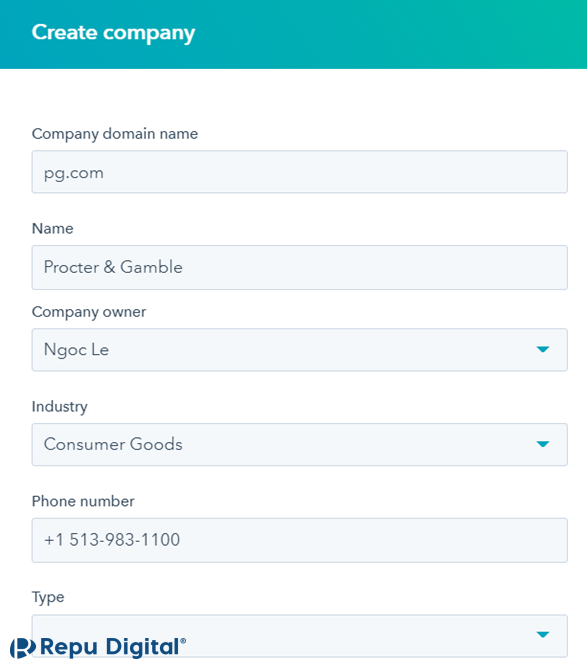Click the Company domain name field
Viewport: 587px width, 670px height.
[x=299, y=172]
